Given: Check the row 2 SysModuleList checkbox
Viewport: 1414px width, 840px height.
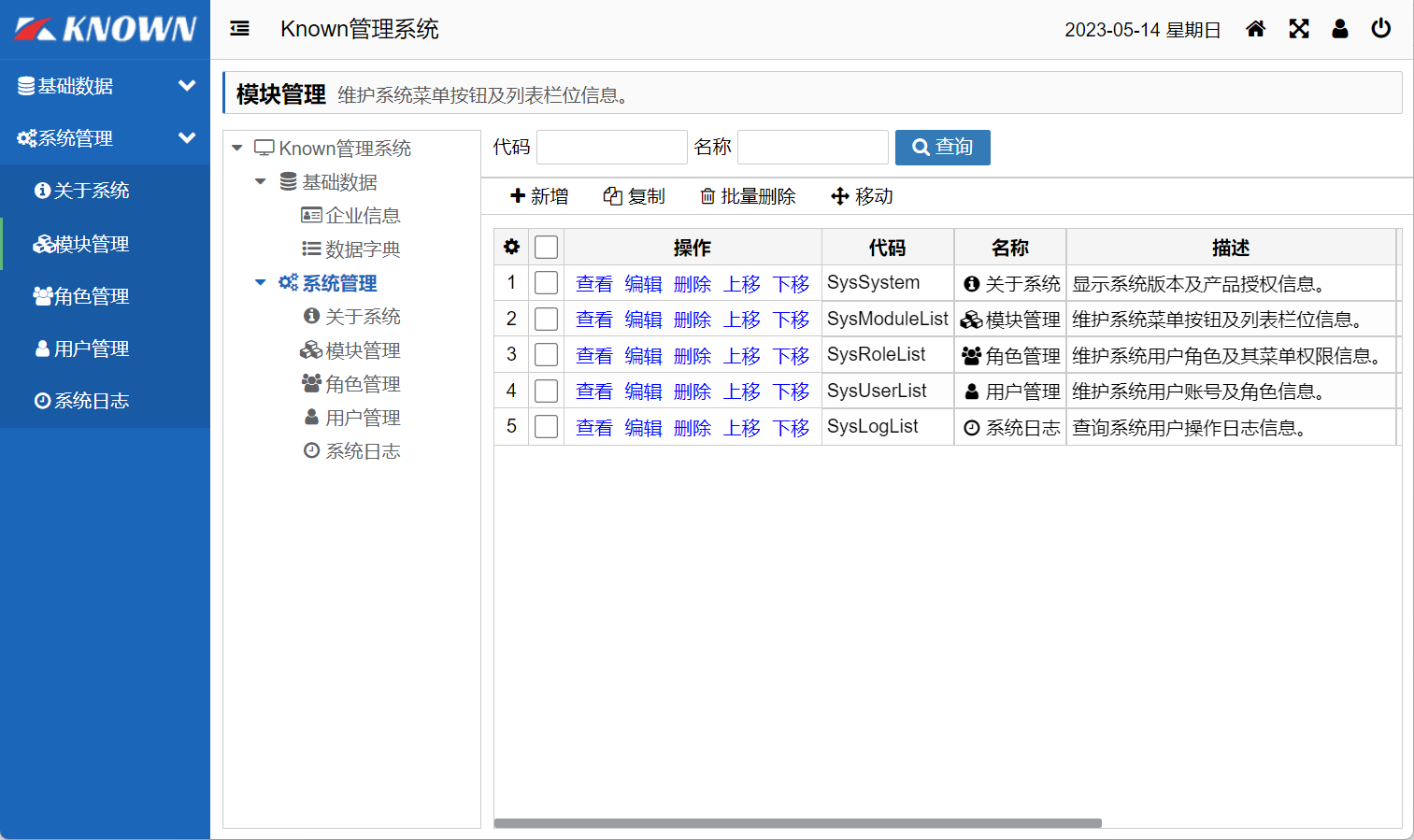Looking at the screenshot, I should click(x=546, y=320).
